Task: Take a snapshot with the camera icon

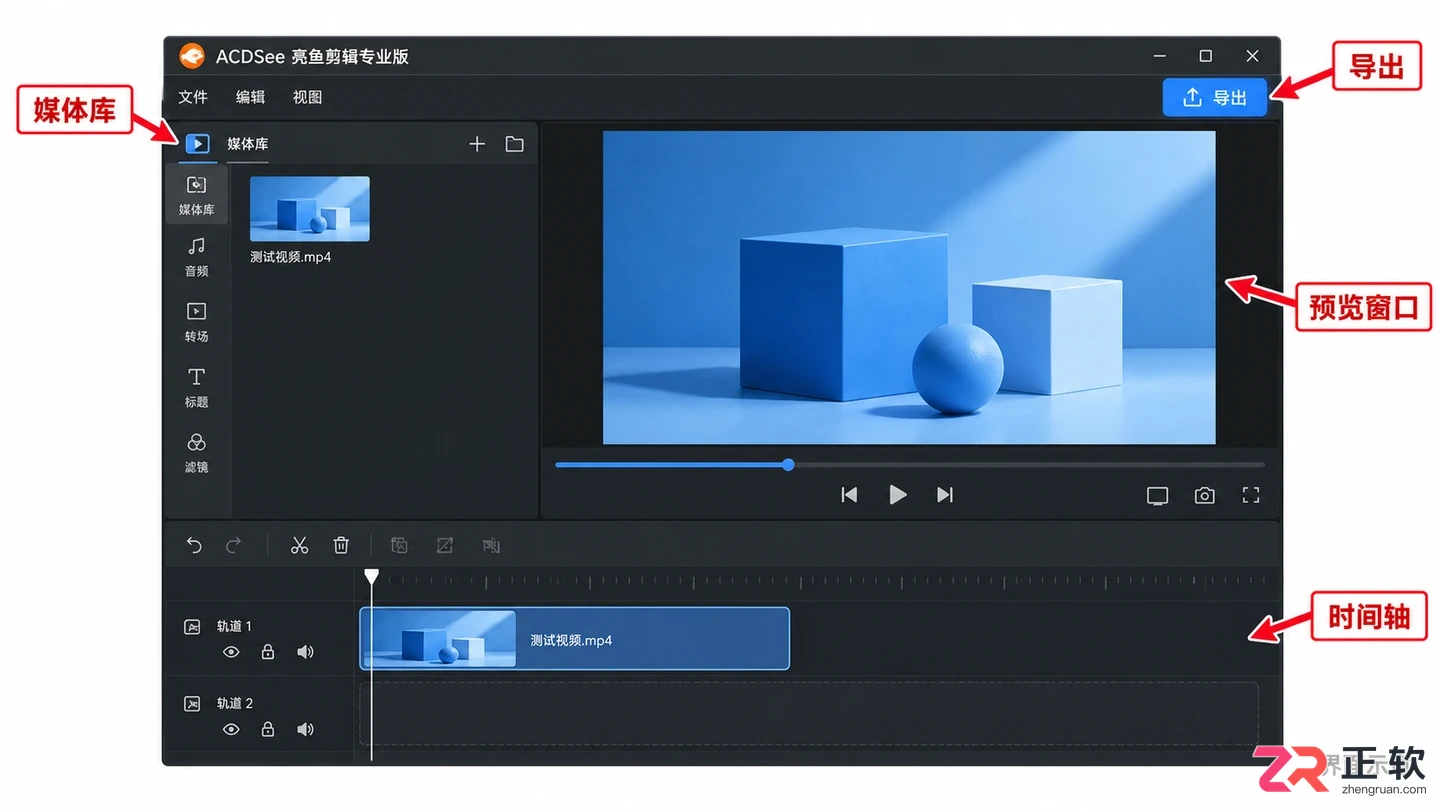Action: pos(1204,495)
